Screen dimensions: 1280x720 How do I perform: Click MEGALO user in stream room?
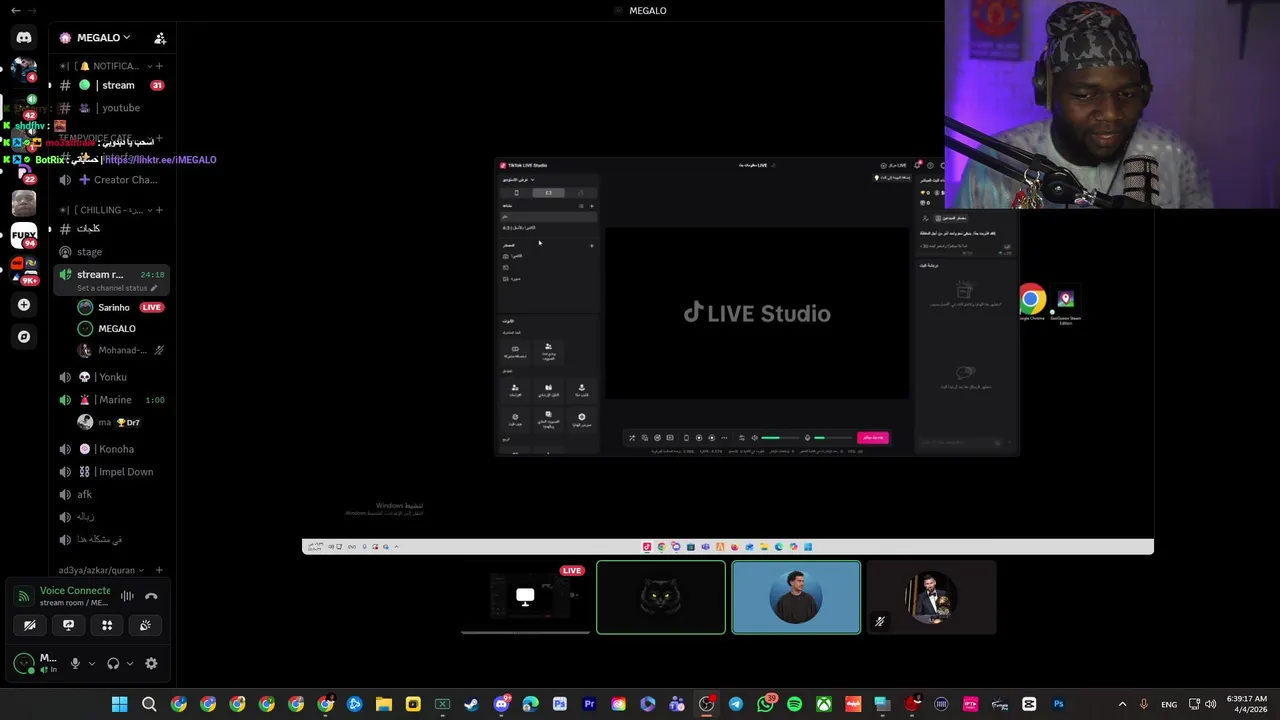coord(120,328)
